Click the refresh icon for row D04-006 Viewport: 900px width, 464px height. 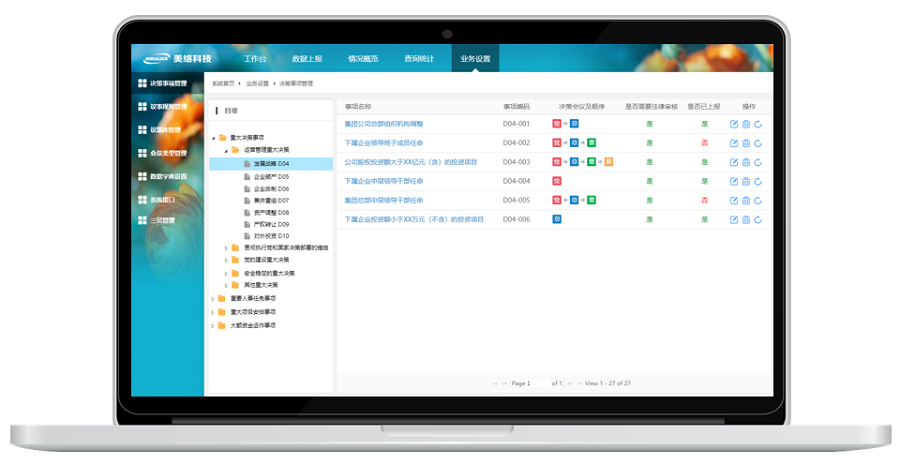pos(758,219)
